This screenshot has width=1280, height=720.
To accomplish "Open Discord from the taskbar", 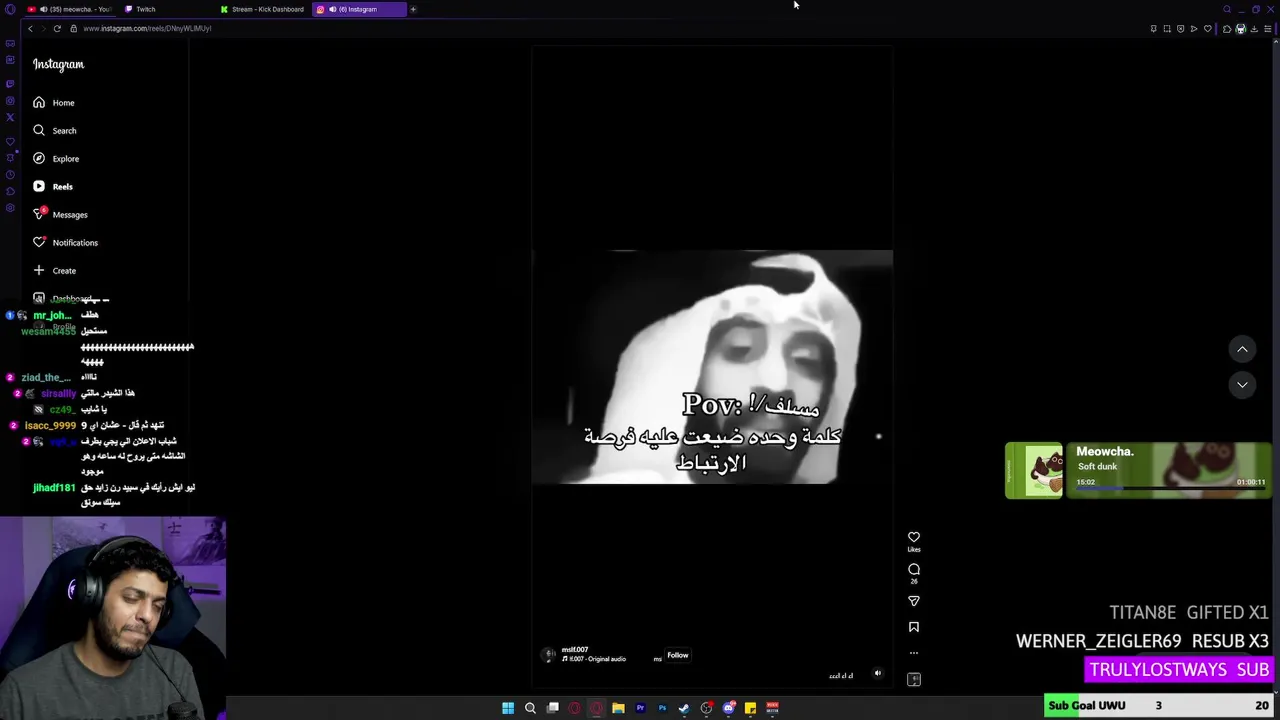I will point(728,708).
